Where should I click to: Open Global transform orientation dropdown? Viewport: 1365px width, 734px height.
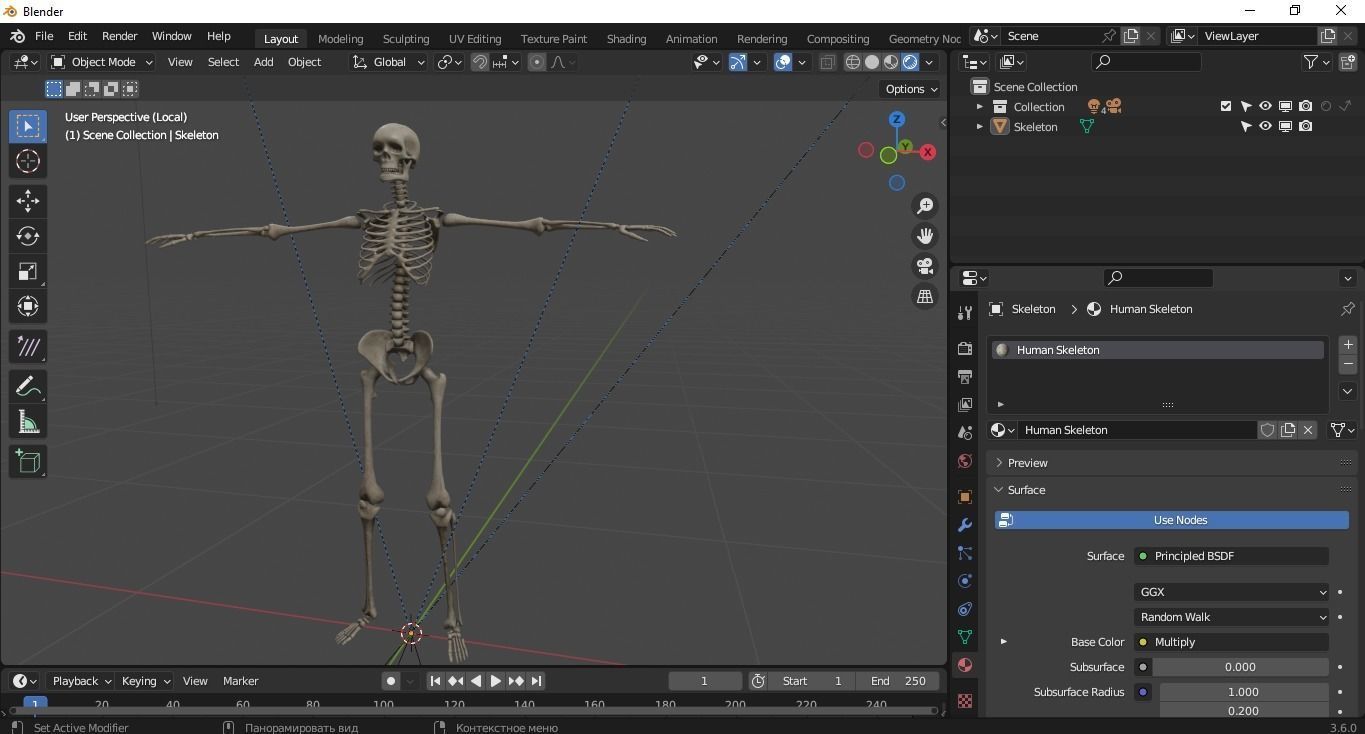click(x=389, y=62)
